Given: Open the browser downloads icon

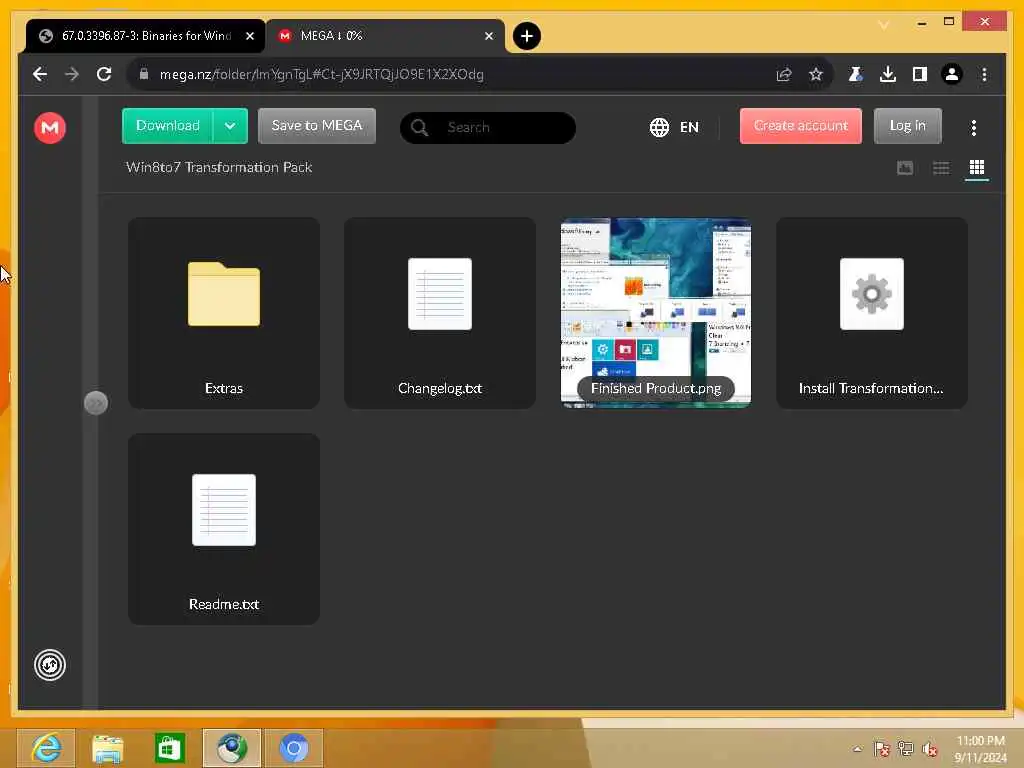Looking at the screenshot, I should 888,74.
